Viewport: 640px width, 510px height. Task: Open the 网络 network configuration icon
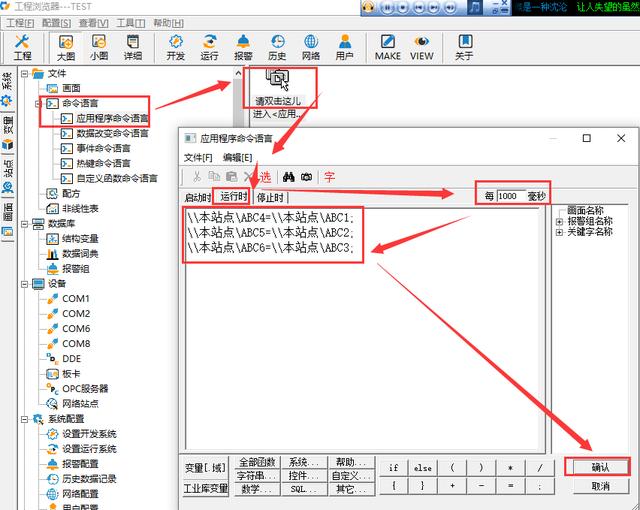[311, 47]
